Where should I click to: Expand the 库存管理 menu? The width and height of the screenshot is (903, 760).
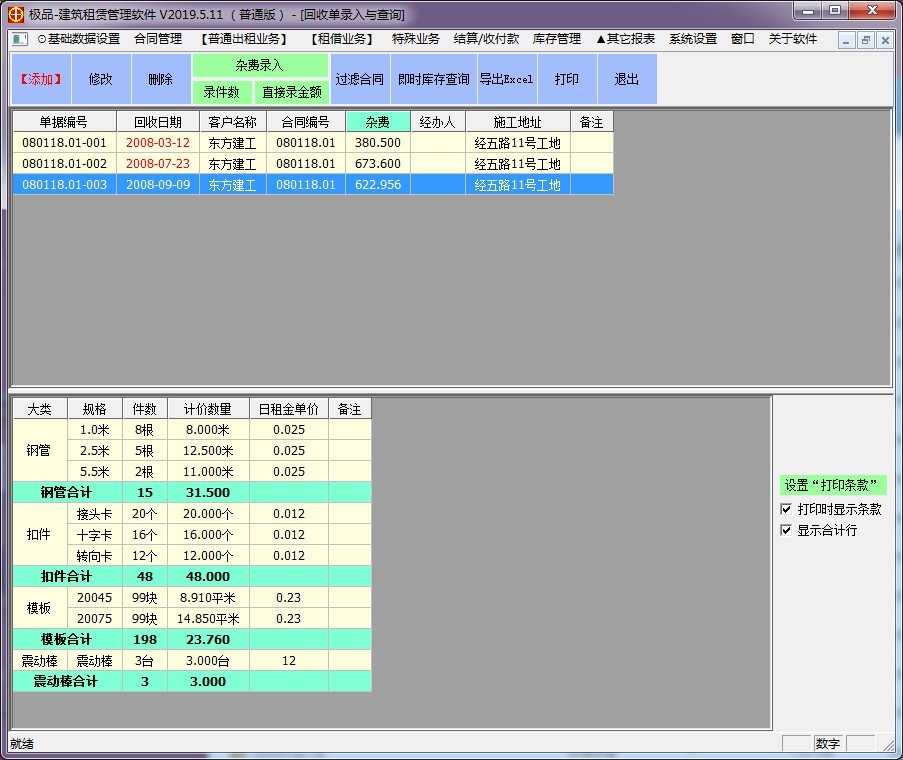pos(557,39)
